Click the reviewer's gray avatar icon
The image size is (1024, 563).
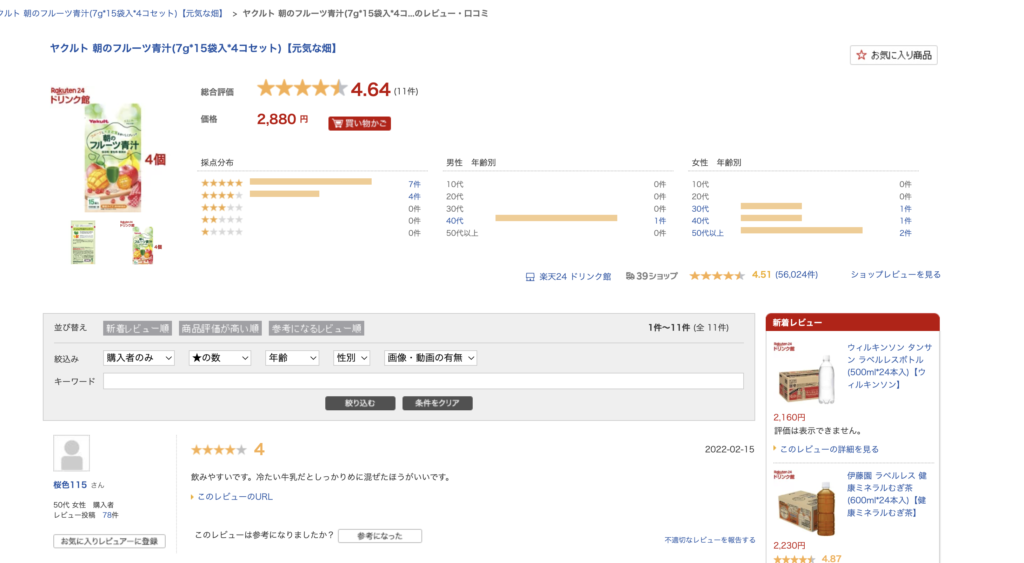tap(71, 453)
